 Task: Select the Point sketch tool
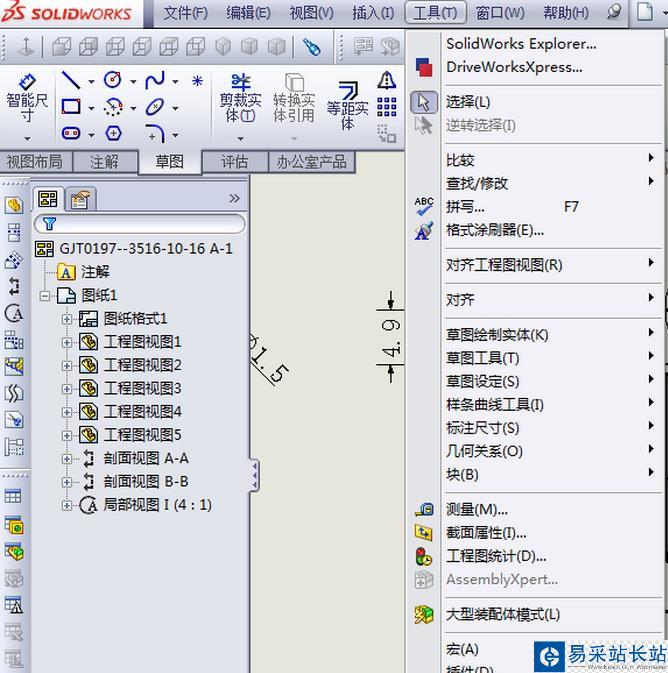pos(197,80)
